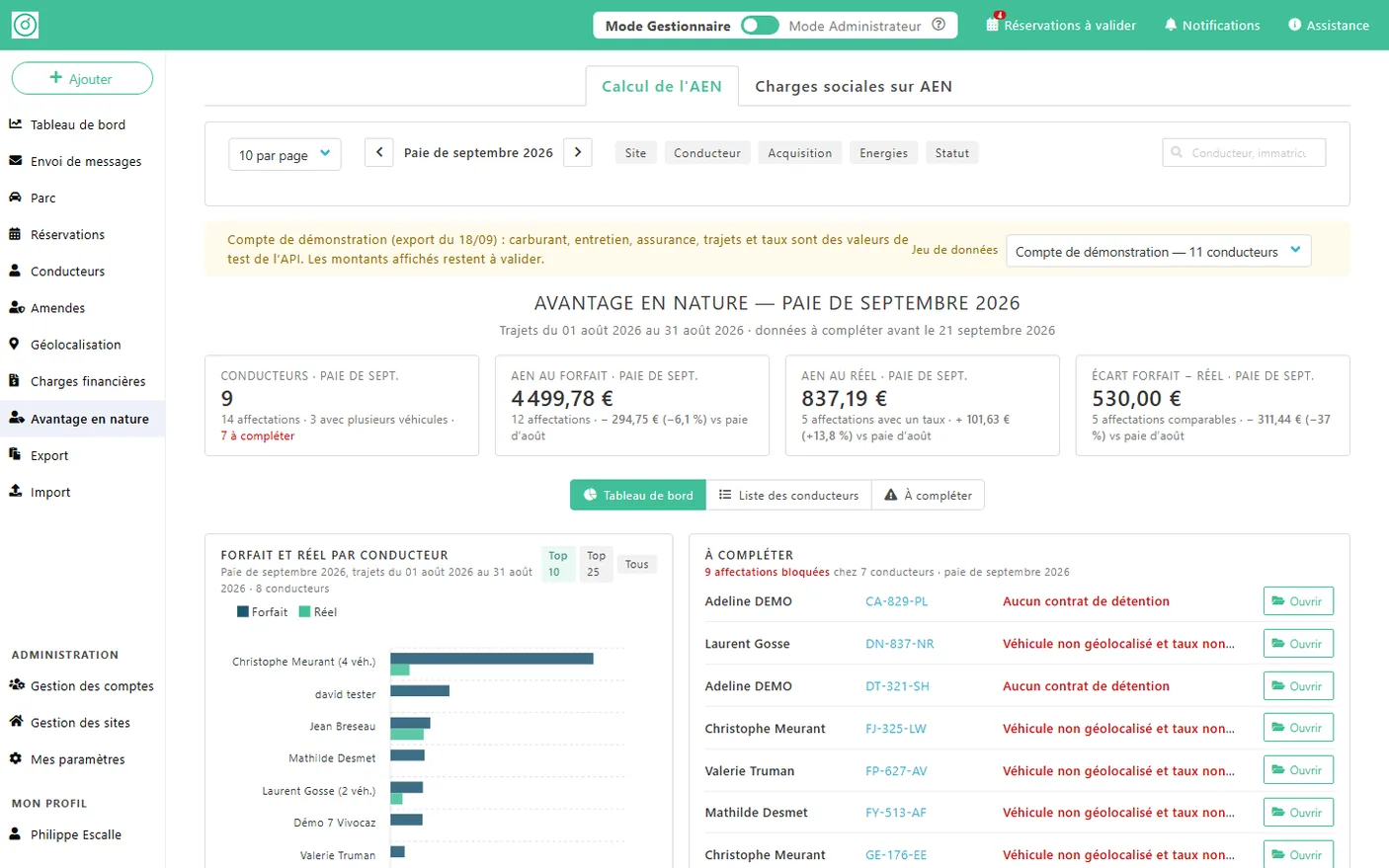The height and width of the screenshot is (868, 1389).
Task: Click Ouvrir for Laurent Gosse row
Action: pyautogui.click(x=1298, y=643)
